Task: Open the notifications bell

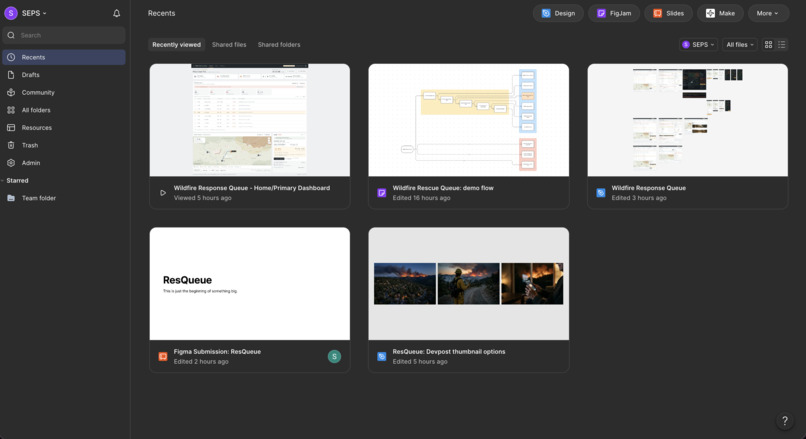Action: [117, 13]
